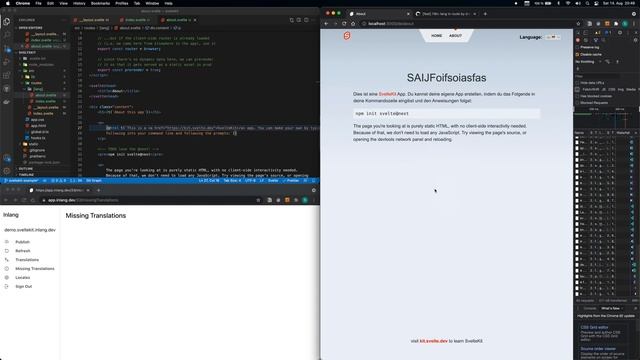Go back in the localhost browser window
The image size is (640, 360).
point(326,24)
